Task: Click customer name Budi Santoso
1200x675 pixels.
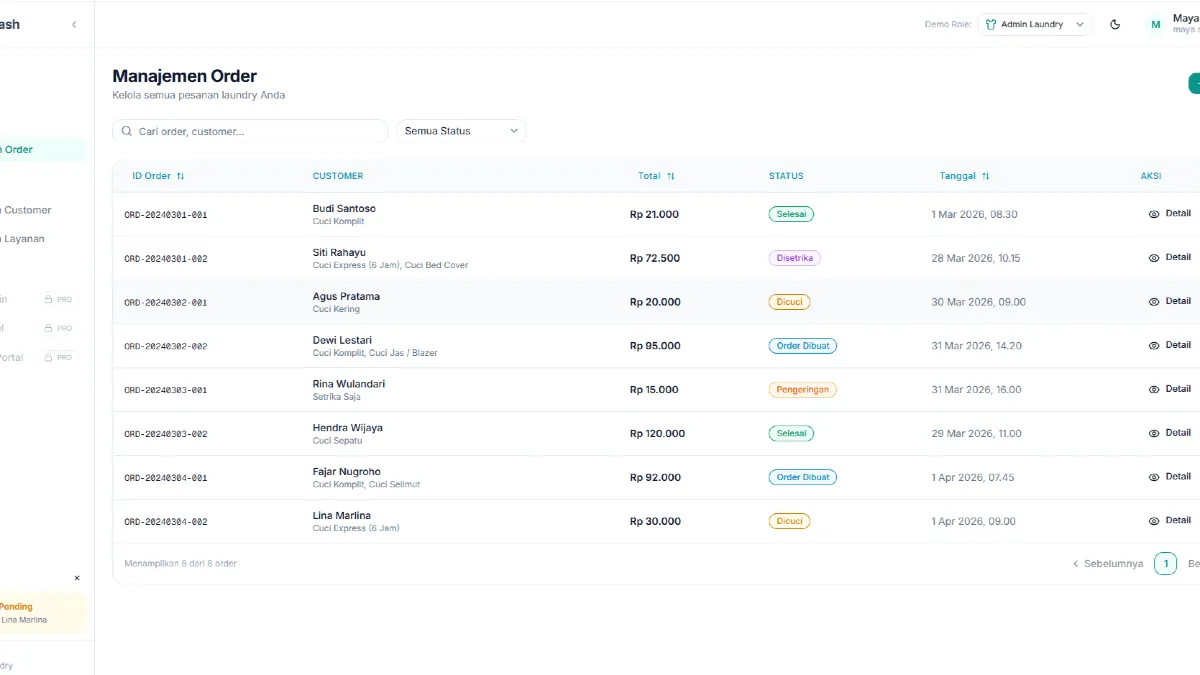Action: 344,209
